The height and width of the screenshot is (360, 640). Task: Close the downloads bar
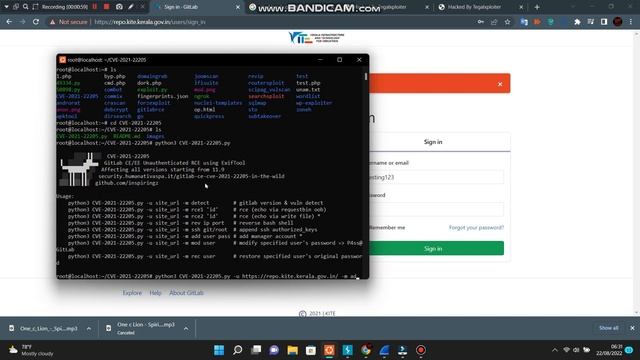pyautogui.click(x=632, y=328)
